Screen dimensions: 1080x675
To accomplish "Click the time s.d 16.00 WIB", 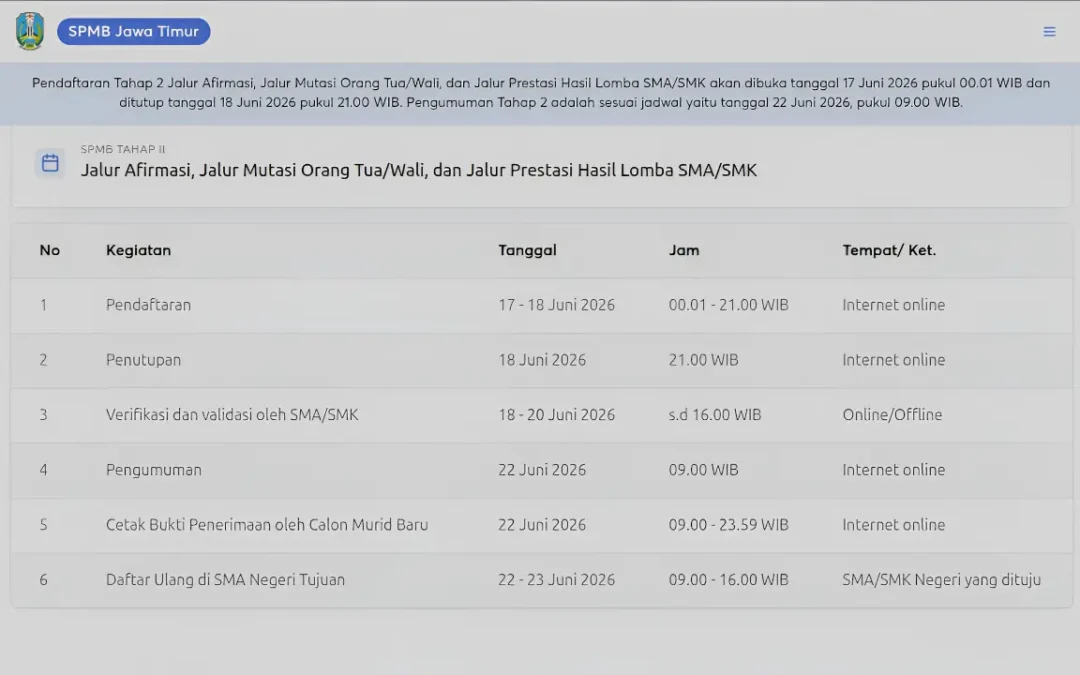I will [715, 415].
